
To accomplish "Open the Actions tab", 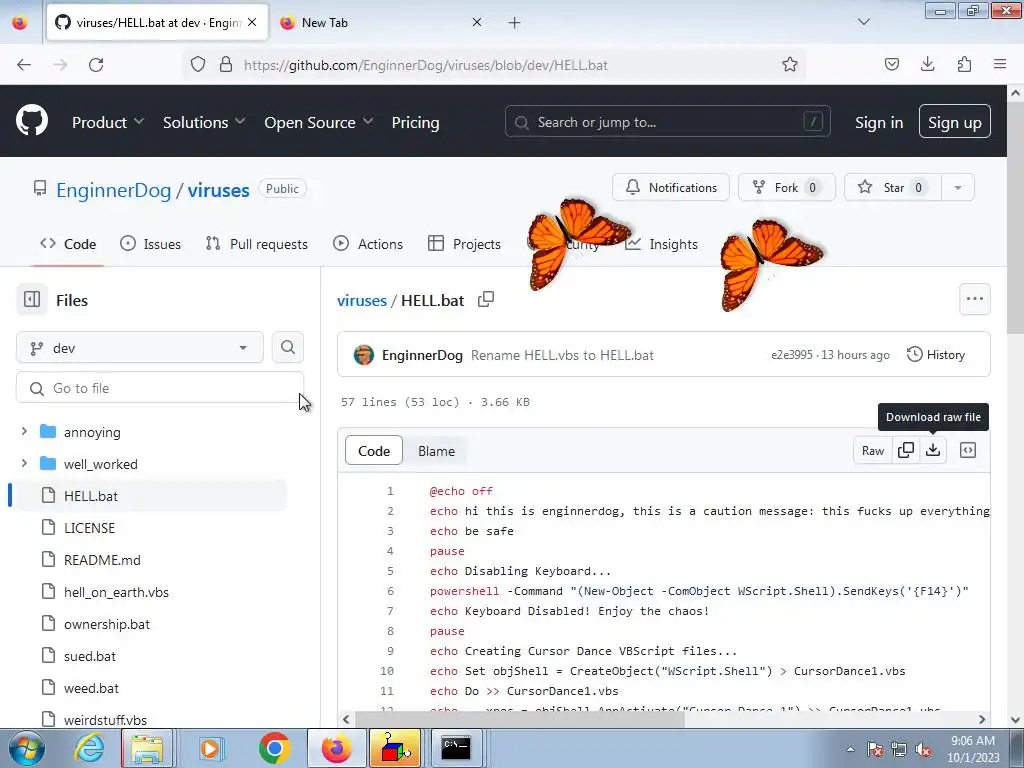I will pos(368,244).
